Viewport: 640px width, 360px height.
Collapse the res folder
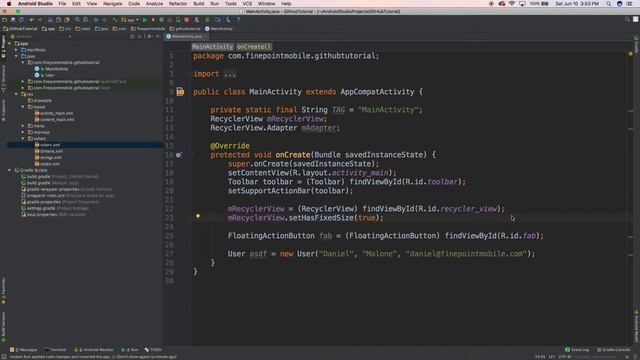(x=16, y=94)
